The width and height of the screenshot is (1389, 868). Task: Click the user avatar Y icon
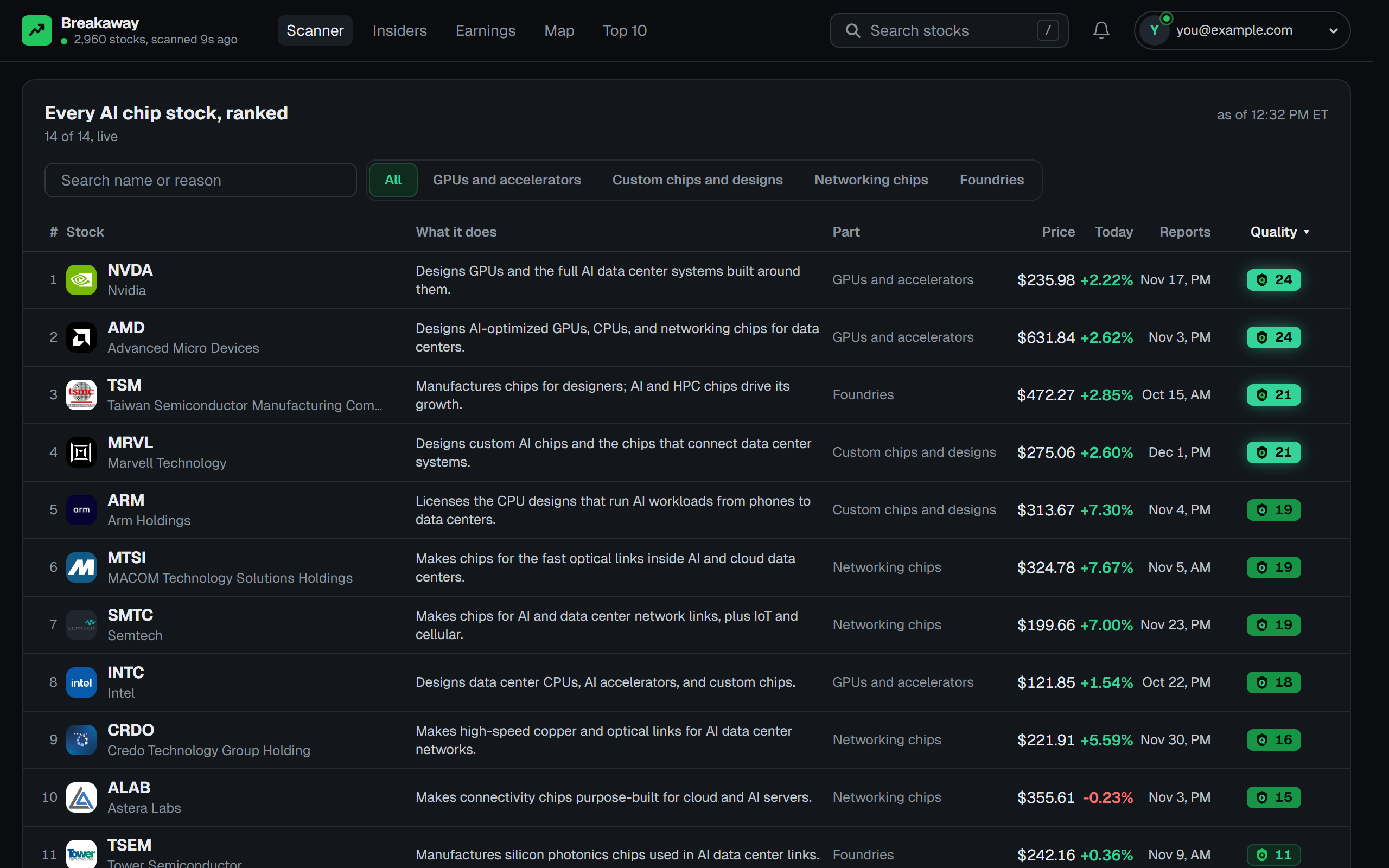click(x=1155, y=30)
